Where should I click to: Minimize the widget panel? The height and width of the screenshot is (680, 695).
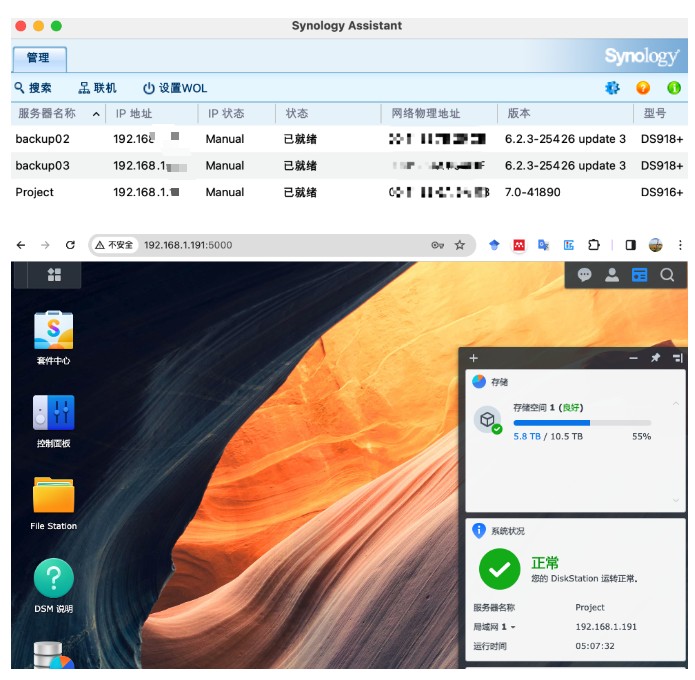click(x=633, y=358)
